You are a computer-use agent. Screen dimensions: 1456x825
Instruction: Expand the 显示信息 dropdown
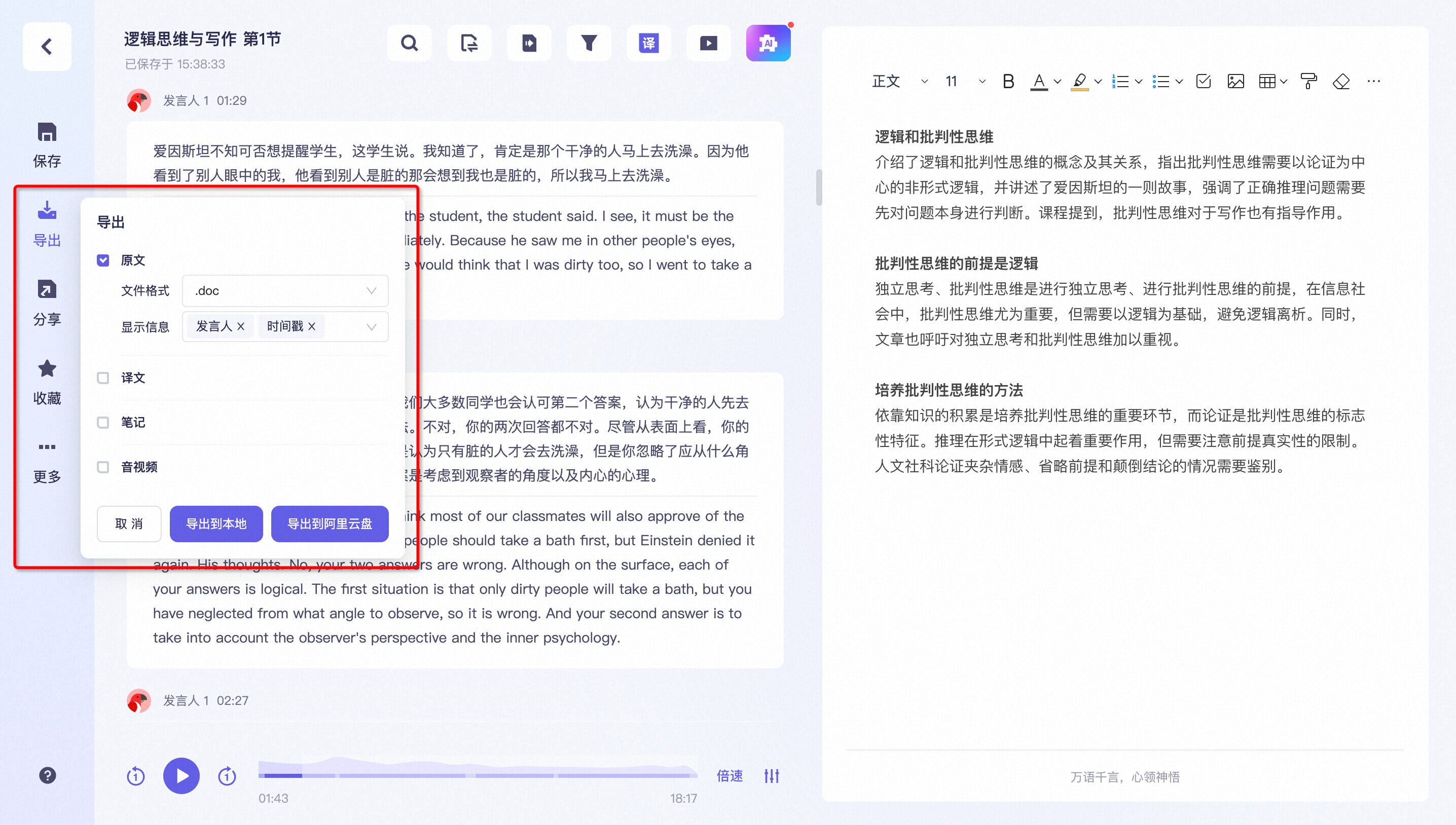coord(371,327)
